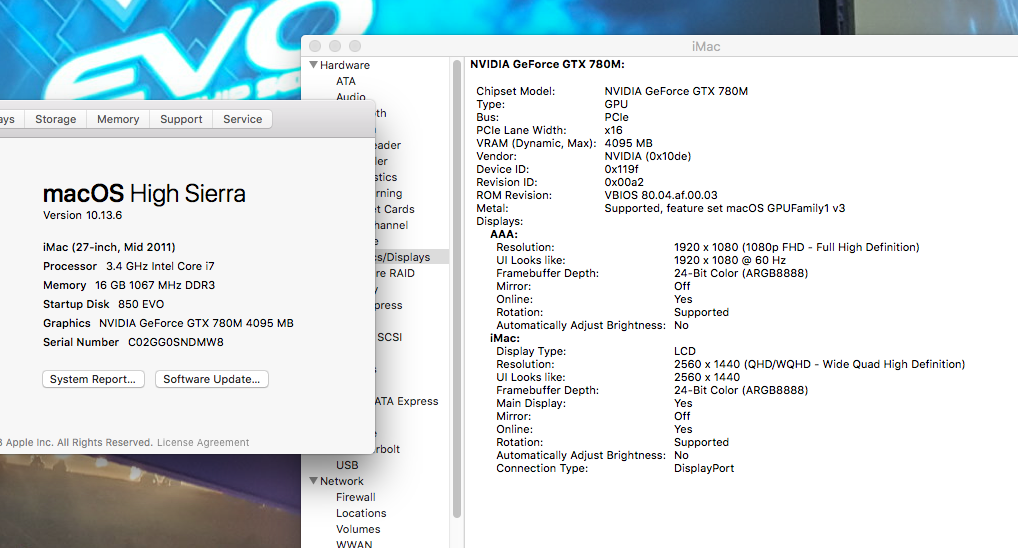Image resolution: width=1018 pixels, height=548 pixels.
Task: Select the Hardware RAID sidebar row
Action: (x=395, y=273)
